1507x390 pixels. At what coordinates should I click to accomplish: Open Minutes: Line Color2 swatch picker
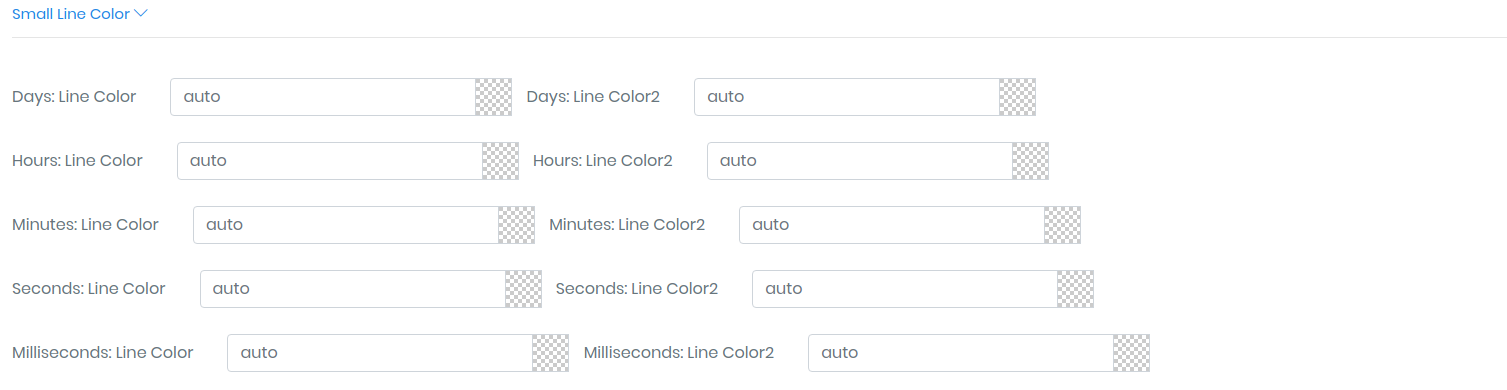1062,225
